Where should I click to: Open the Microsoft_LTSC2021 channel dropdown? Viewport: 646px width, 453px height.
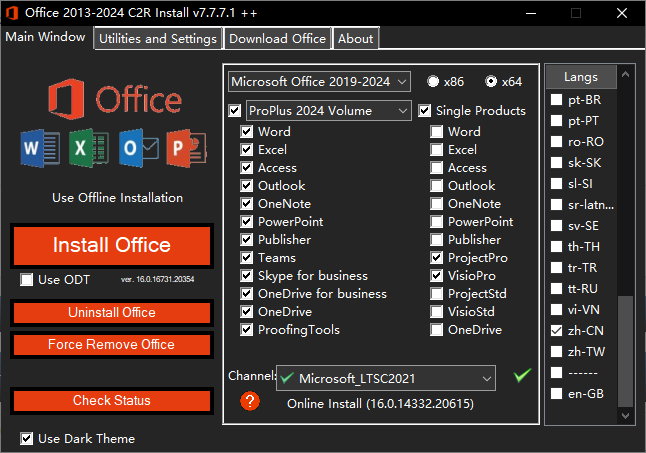click(386, 378)
